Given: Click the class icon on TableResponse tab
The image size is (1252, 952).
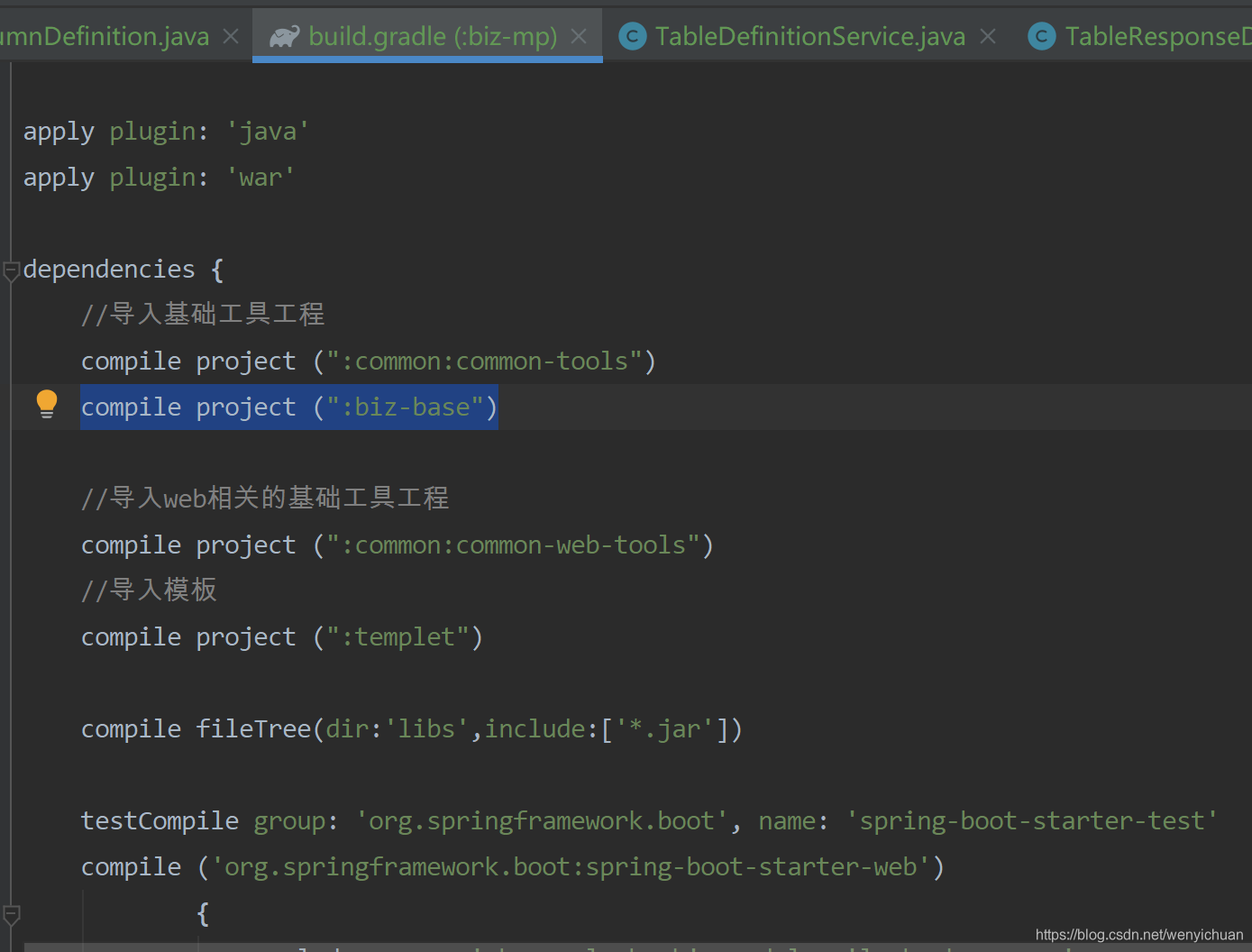Looking at the screenshot, I should pos(1042,36).
